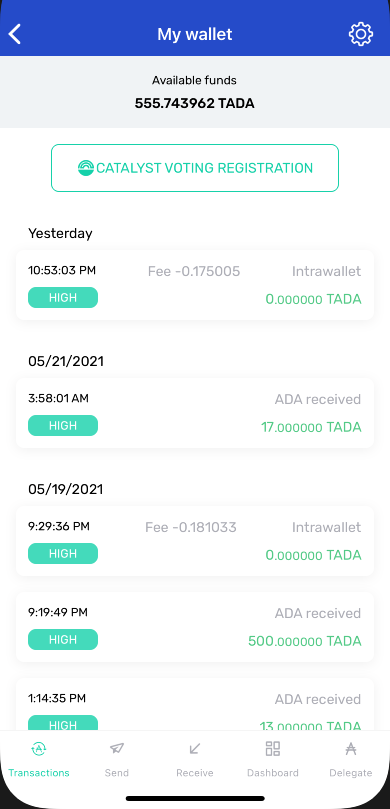Open the 9:29:36 PM intrawallet transaction
This screenshot has height=809, width=390.
195,541
